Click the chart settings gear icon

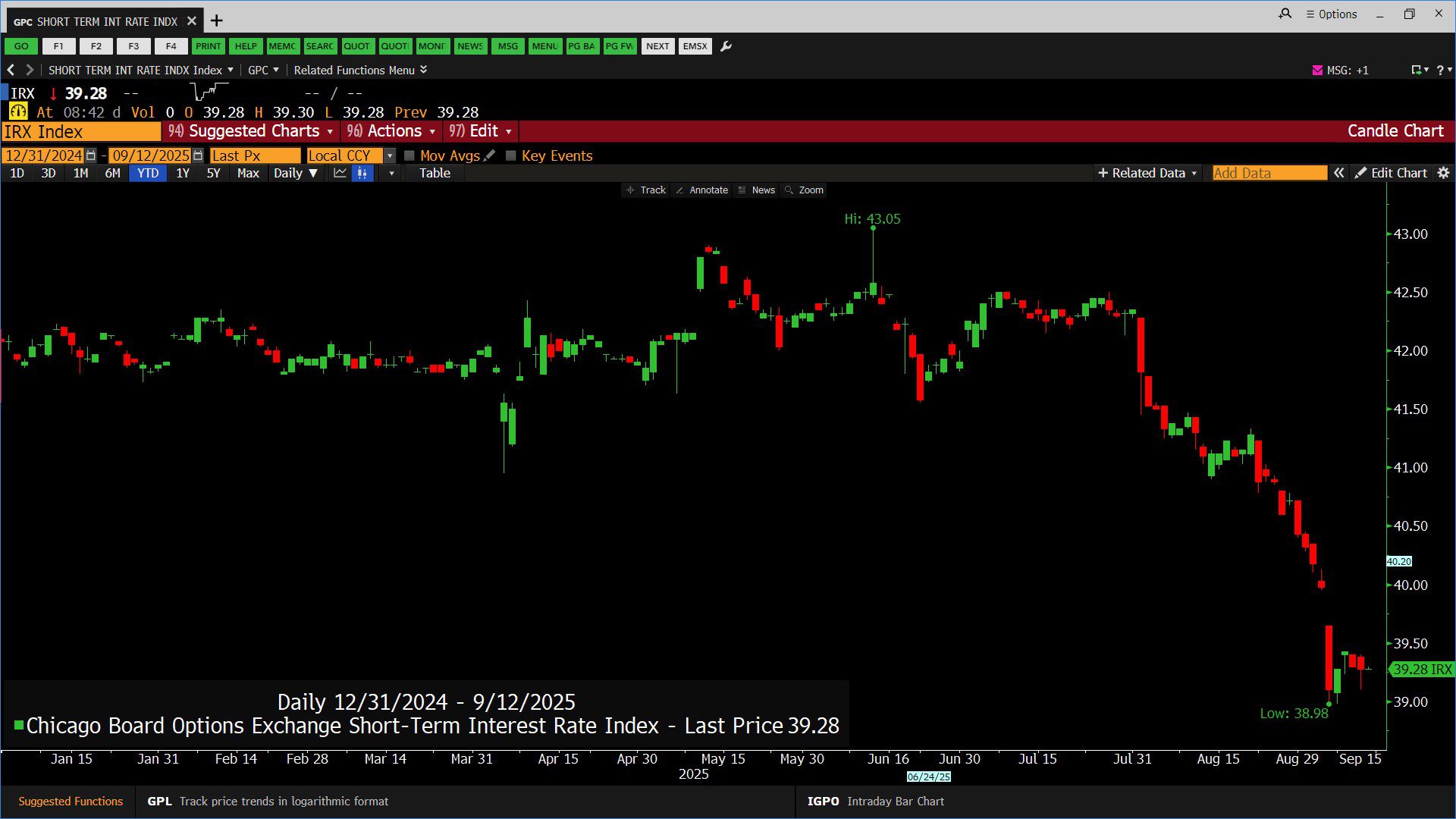coord(1443,173)
